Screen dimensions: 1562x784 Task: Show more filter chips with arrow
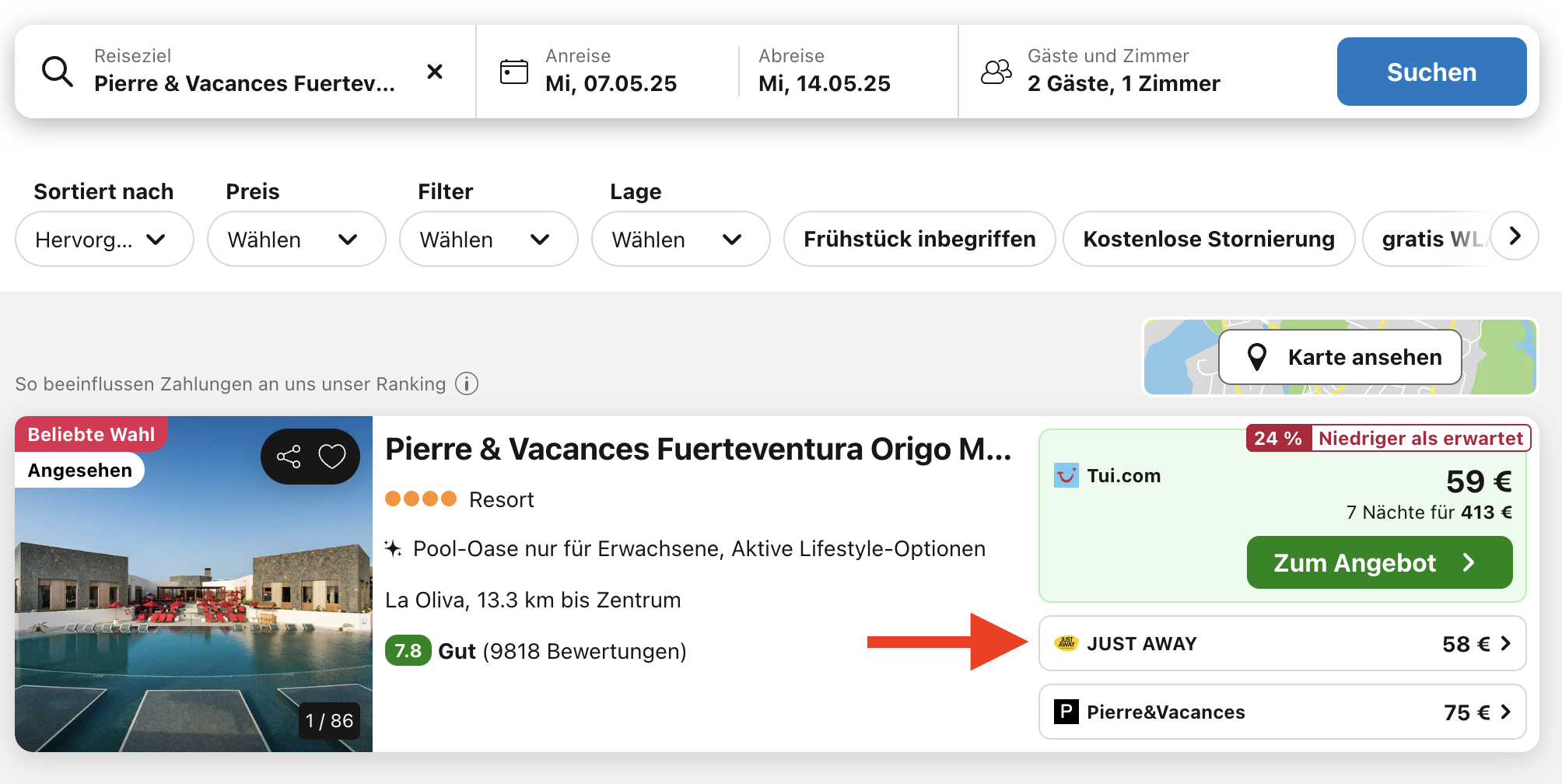[1515, 236]
